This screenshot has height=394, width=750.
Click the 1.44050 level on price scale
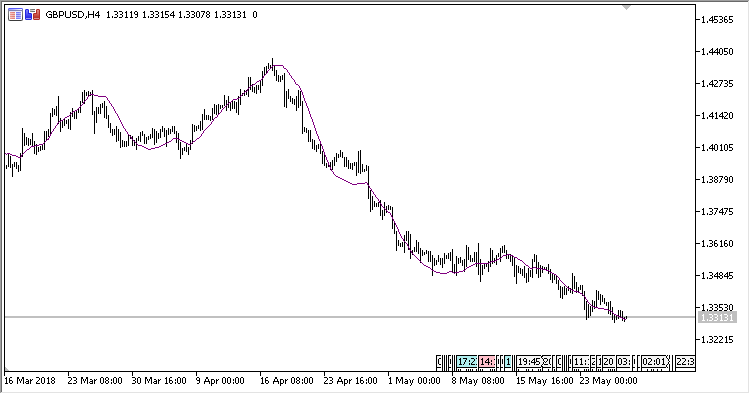pyautogui.click(x=717, y=52)
